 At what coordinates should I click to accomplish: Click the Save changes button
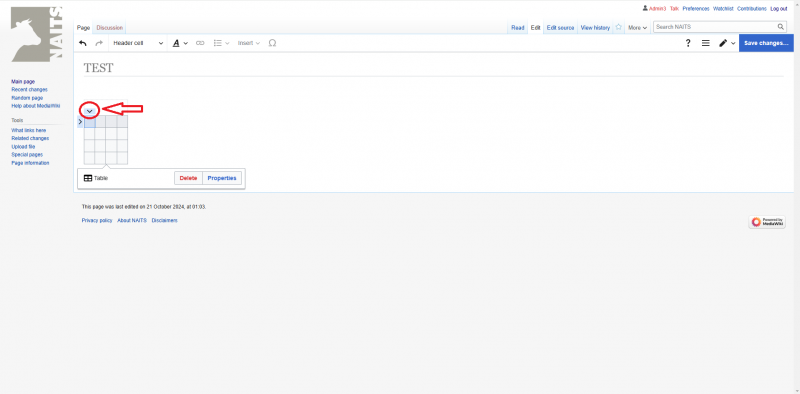(766, 43)
